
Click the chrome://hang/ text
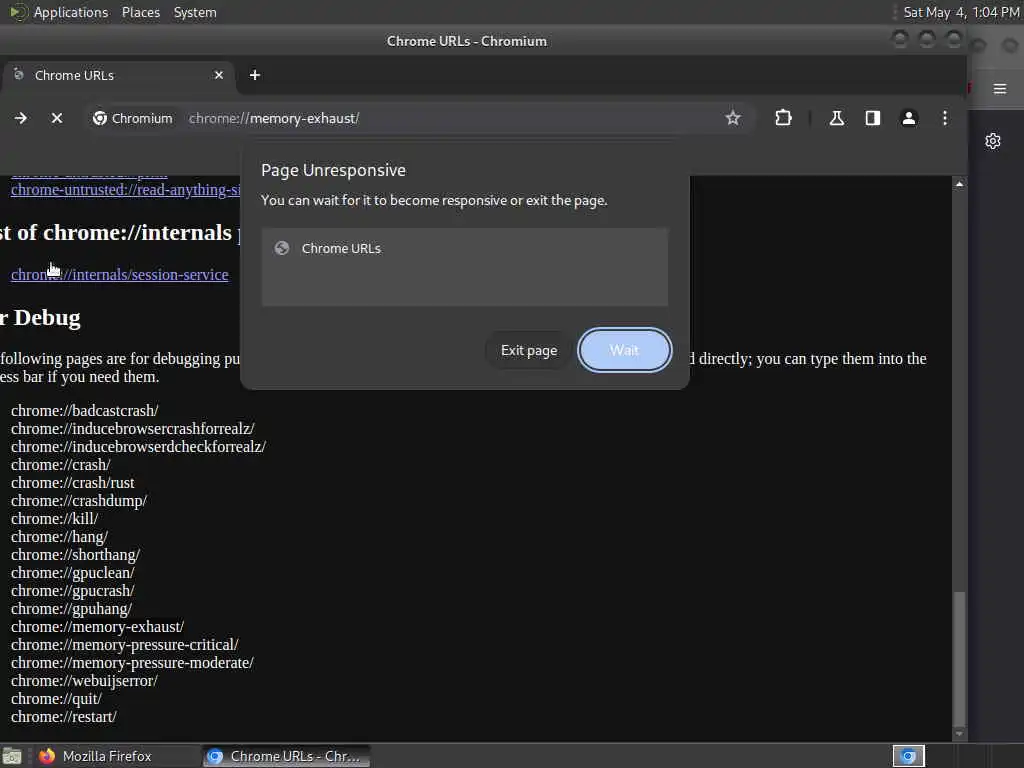click(x=59, y=537)
